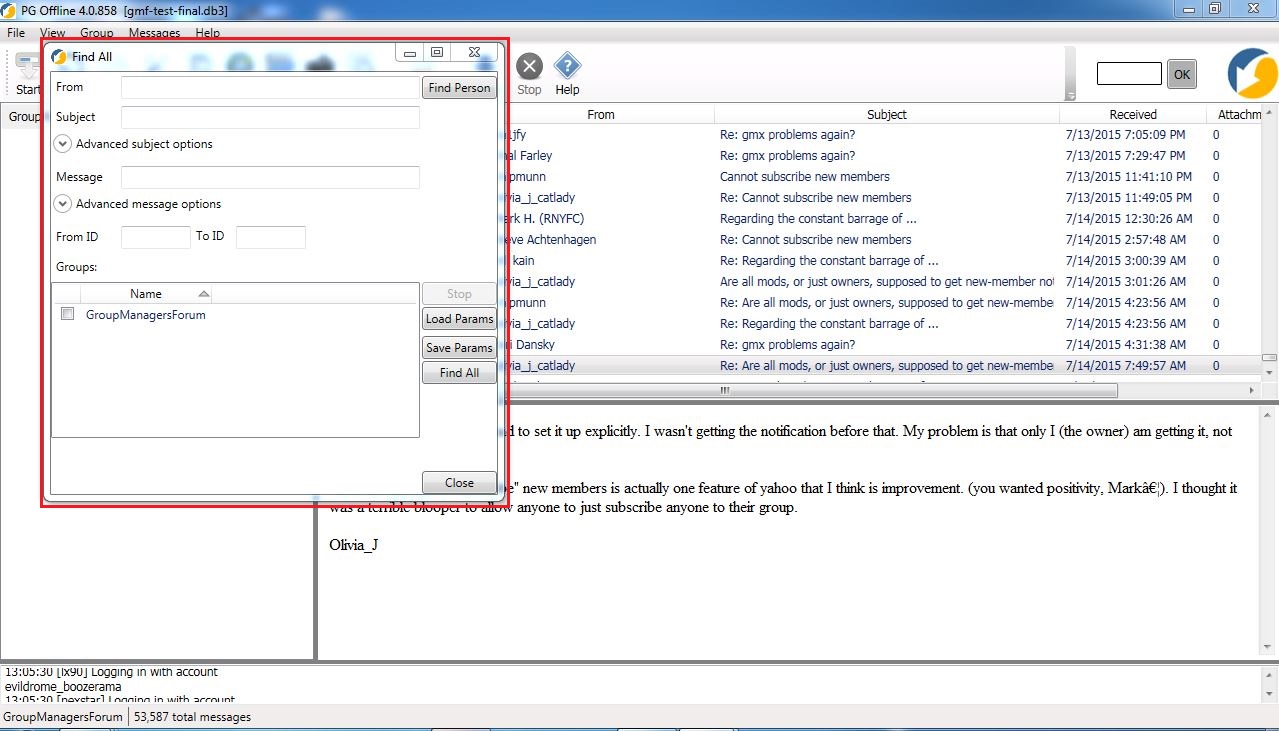Viewport: 1279px width, 731px height.
Task: Minimize the Find All dialog
Action: pyautogui.click(x=410, y=53)
